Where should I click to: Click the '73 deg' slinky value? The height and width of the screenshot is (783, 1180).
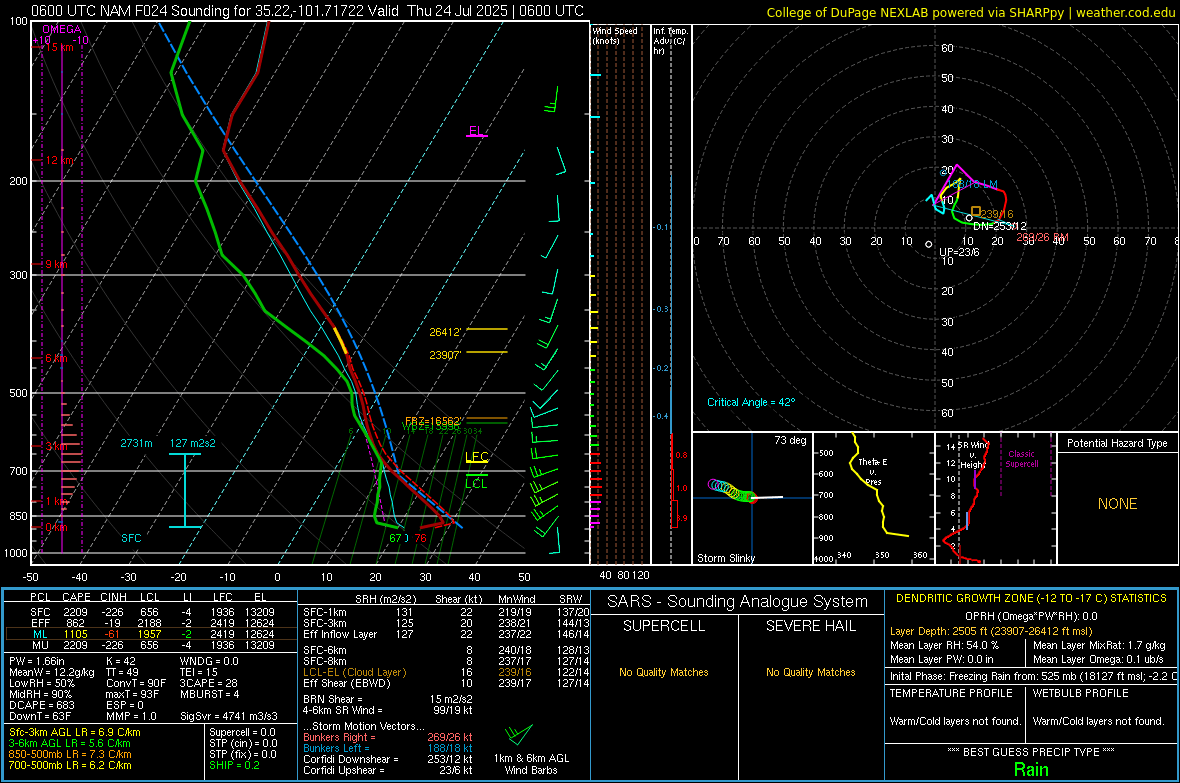point(790,440)
